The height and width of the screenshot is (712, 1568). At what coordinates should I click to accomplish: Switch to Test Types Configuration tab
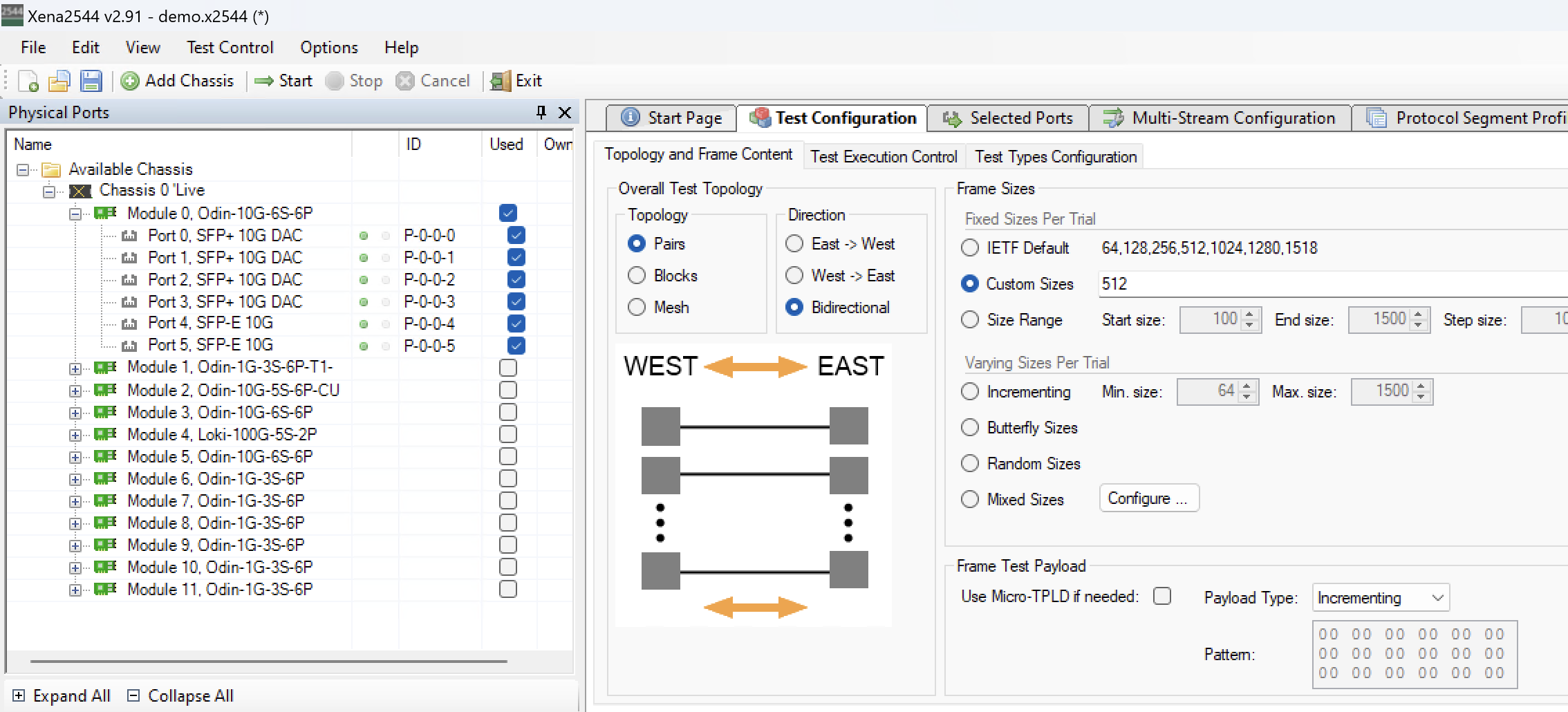click(1056, 157)
